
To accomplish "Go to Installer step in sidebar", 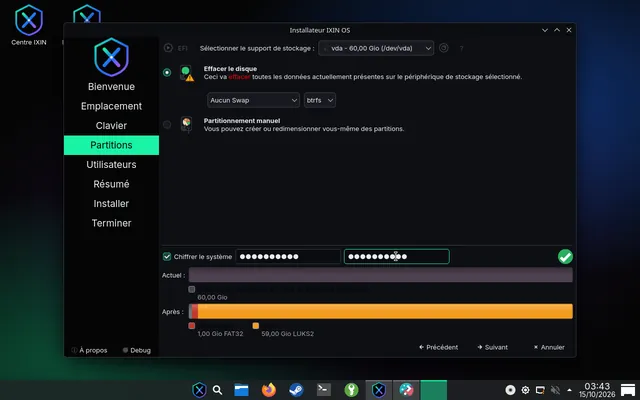I will 111,204.
